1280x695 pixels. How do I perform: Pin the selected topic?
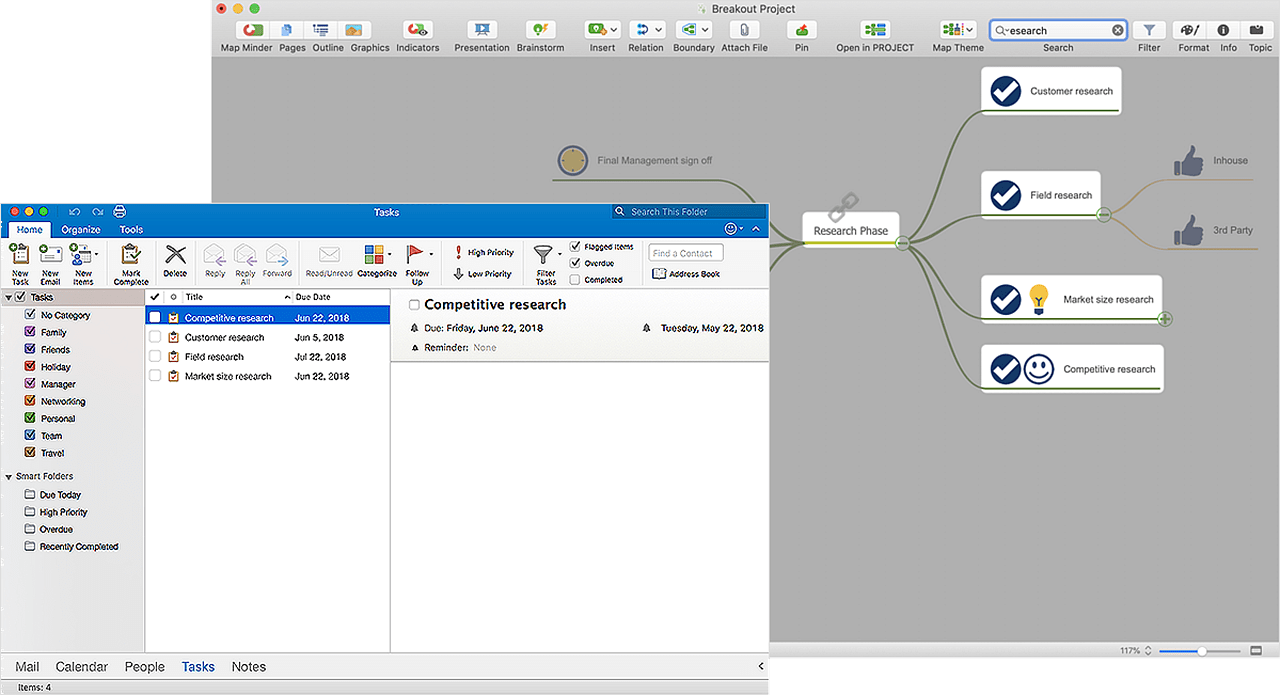(x=801, y=31)
